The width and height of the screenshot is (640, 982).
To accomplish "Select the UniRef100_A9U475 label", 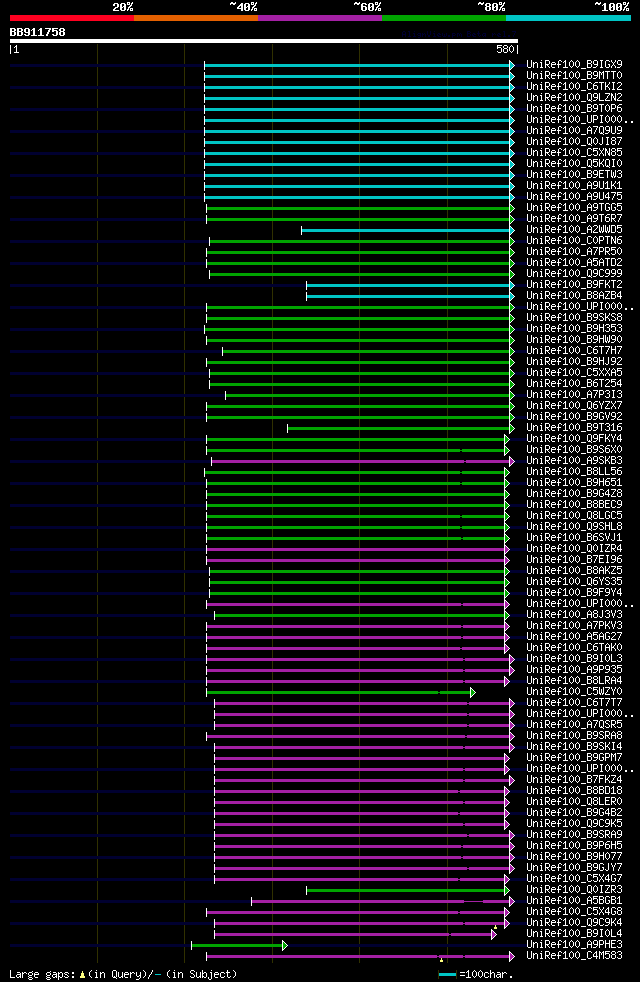I will pyautogui.click(x=574, y=197).
